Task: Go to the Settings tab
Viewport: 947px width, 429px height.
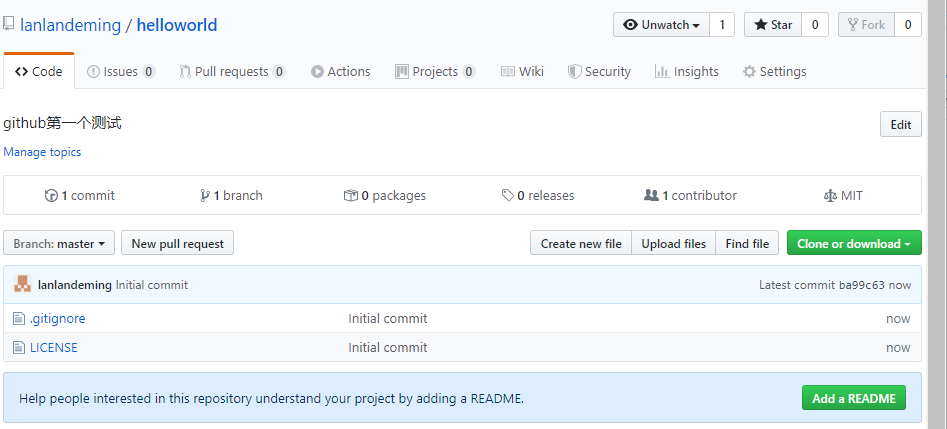Action: click(774, 71)
